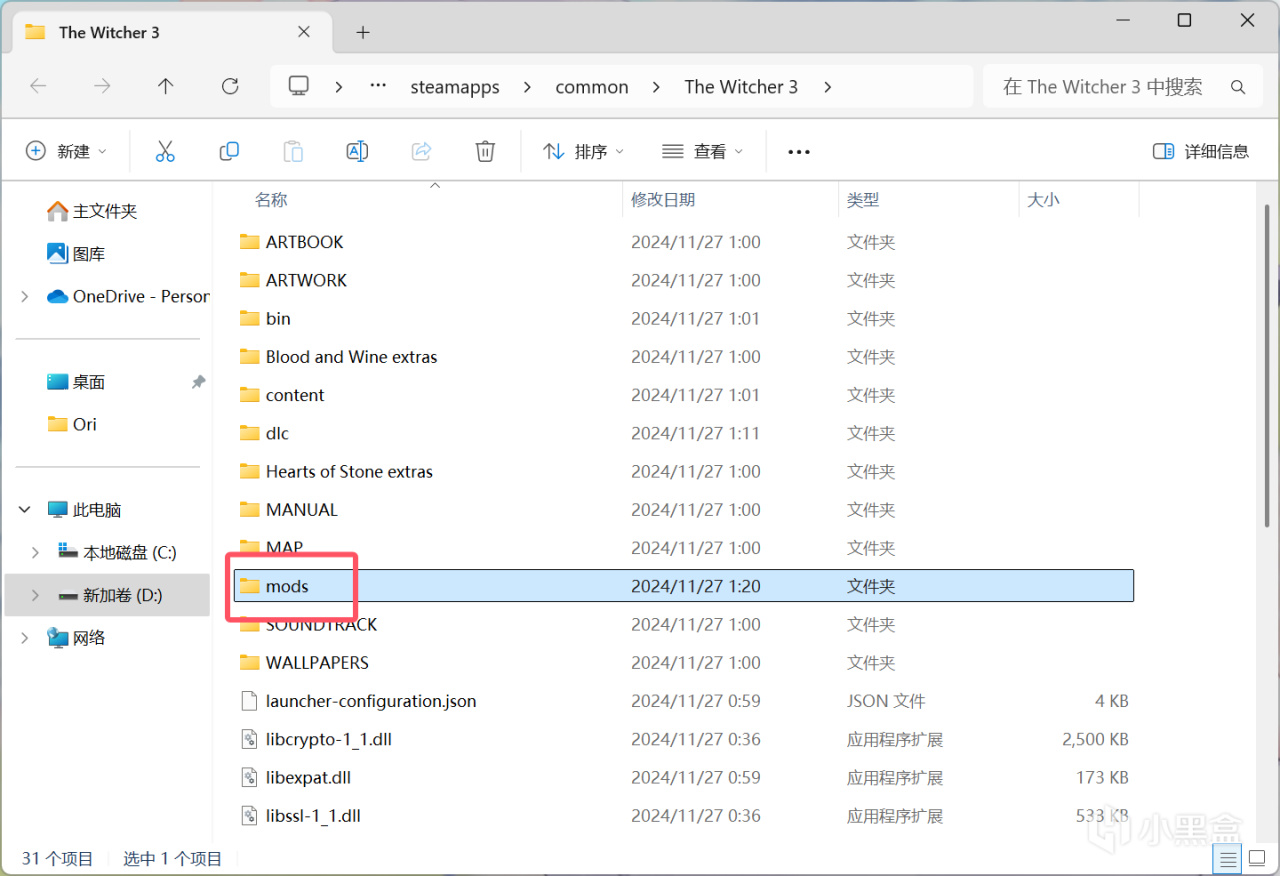Click the monitor icon in address bar

298,86
